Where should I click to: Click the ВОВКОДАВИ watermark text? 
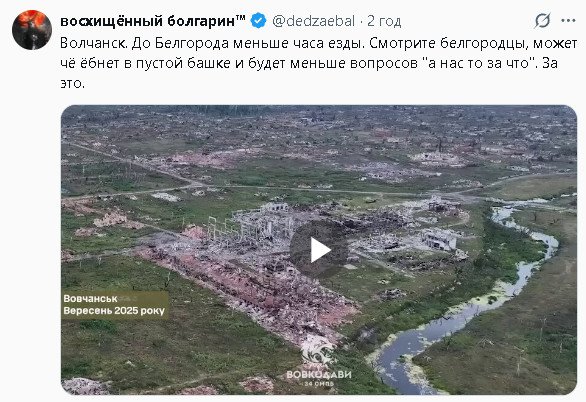pyautogui.click(x=319, y=374)
